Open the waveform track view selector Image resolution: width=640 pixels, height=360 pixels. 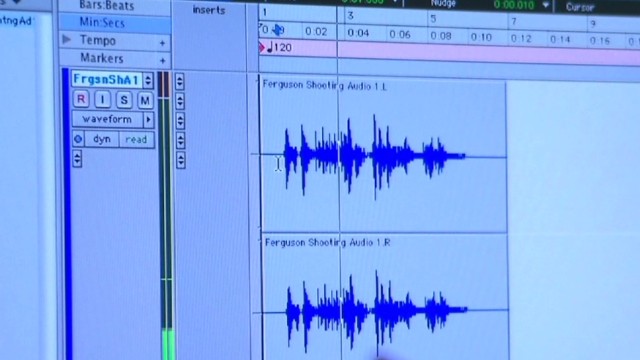(107, 119)
